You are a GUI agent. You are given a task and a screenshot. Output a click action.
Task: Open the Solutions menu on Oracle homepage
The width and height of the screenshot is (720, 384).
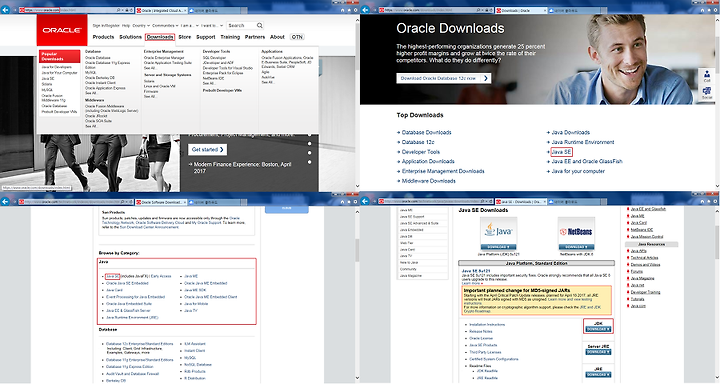(130, 37)
